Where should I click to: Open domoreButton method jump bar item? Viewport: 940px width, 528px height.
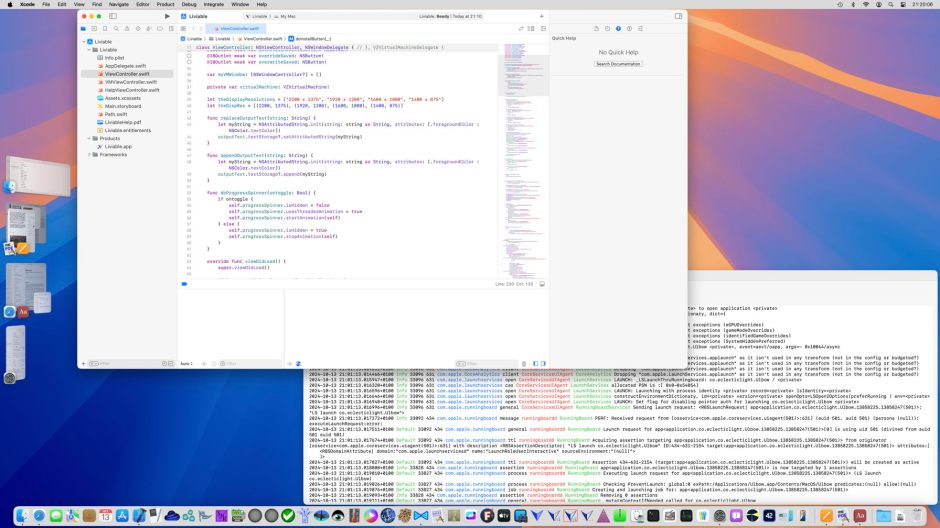(x=309, y=38)
